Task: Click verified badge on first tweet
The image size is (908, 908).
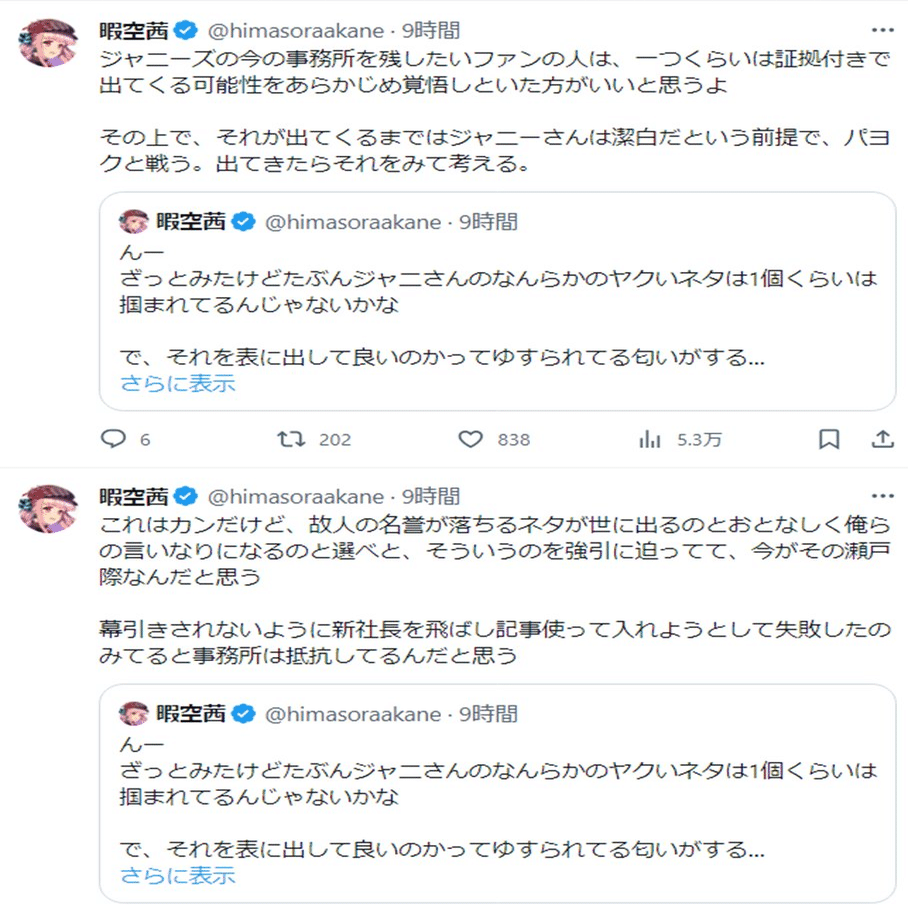Action: pyautogui.click(x=185, y=30)
